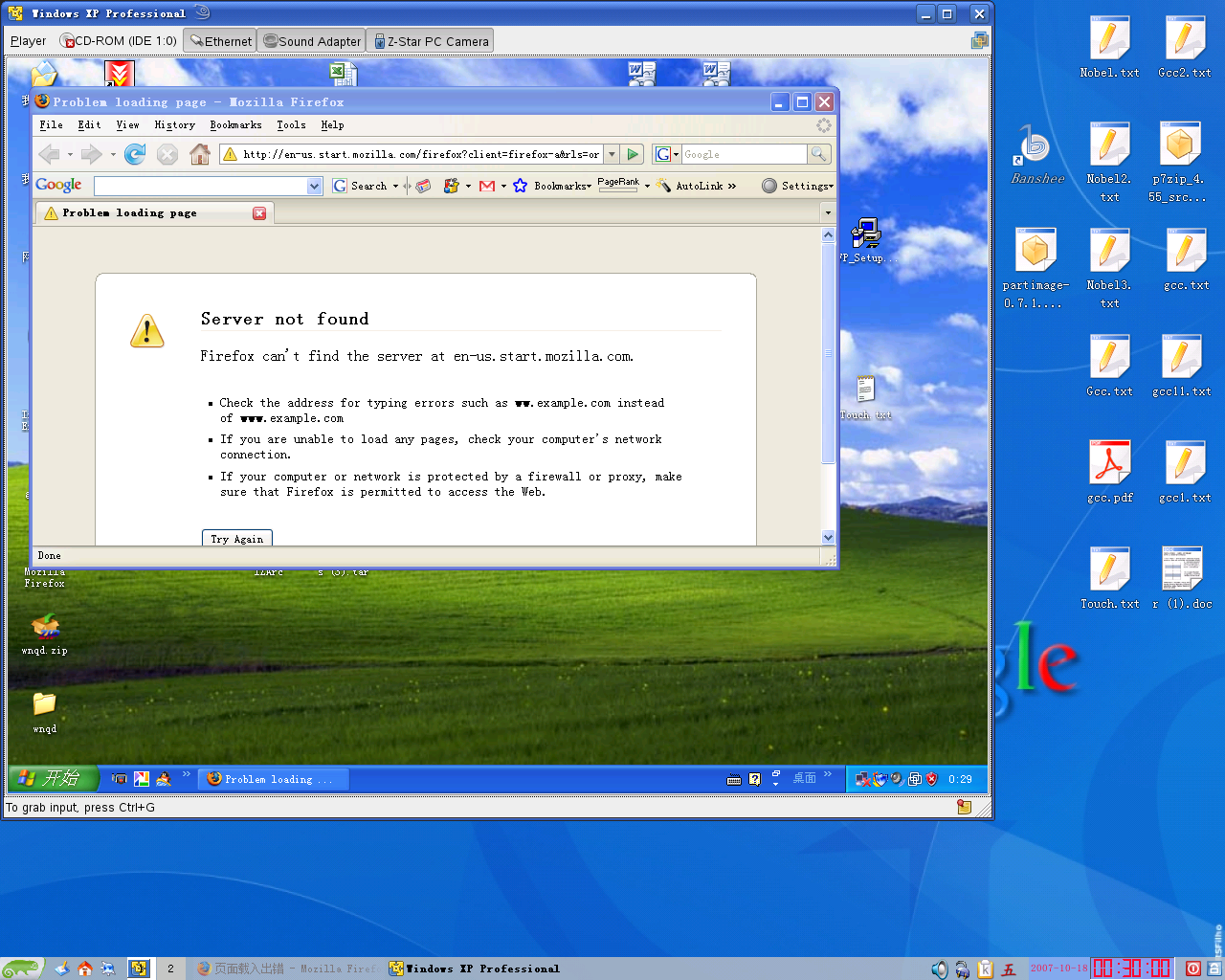Screen dimensions: 1225x980
Task: Open the File menu in Firefox
Action: tap(52, 125)
